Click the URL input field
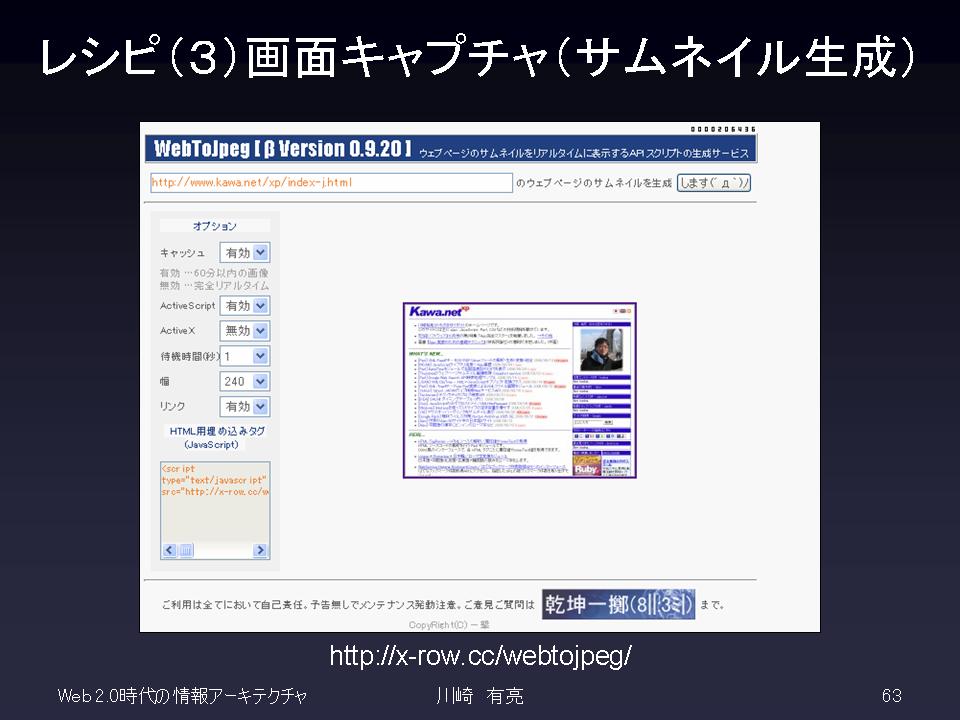The image size is (960, 720). pos(330,183)
